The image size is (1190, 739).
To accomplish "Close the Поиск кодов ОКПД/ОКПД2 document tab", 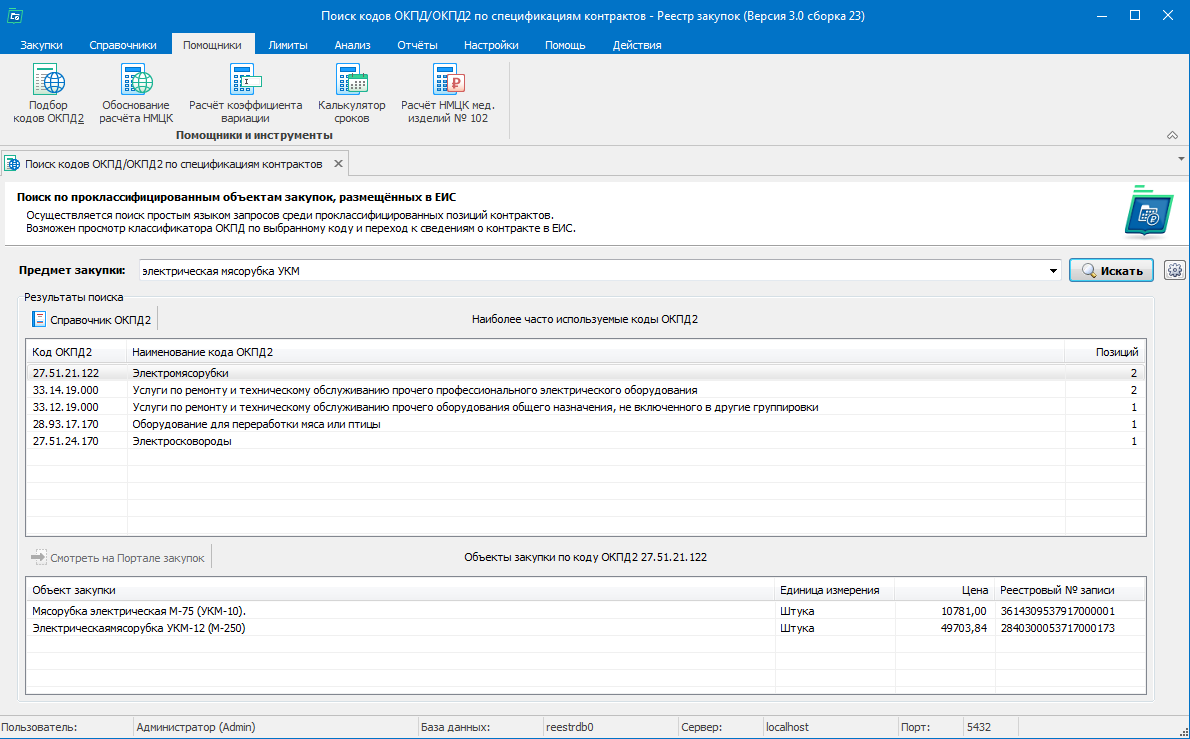I will point(338,164).
